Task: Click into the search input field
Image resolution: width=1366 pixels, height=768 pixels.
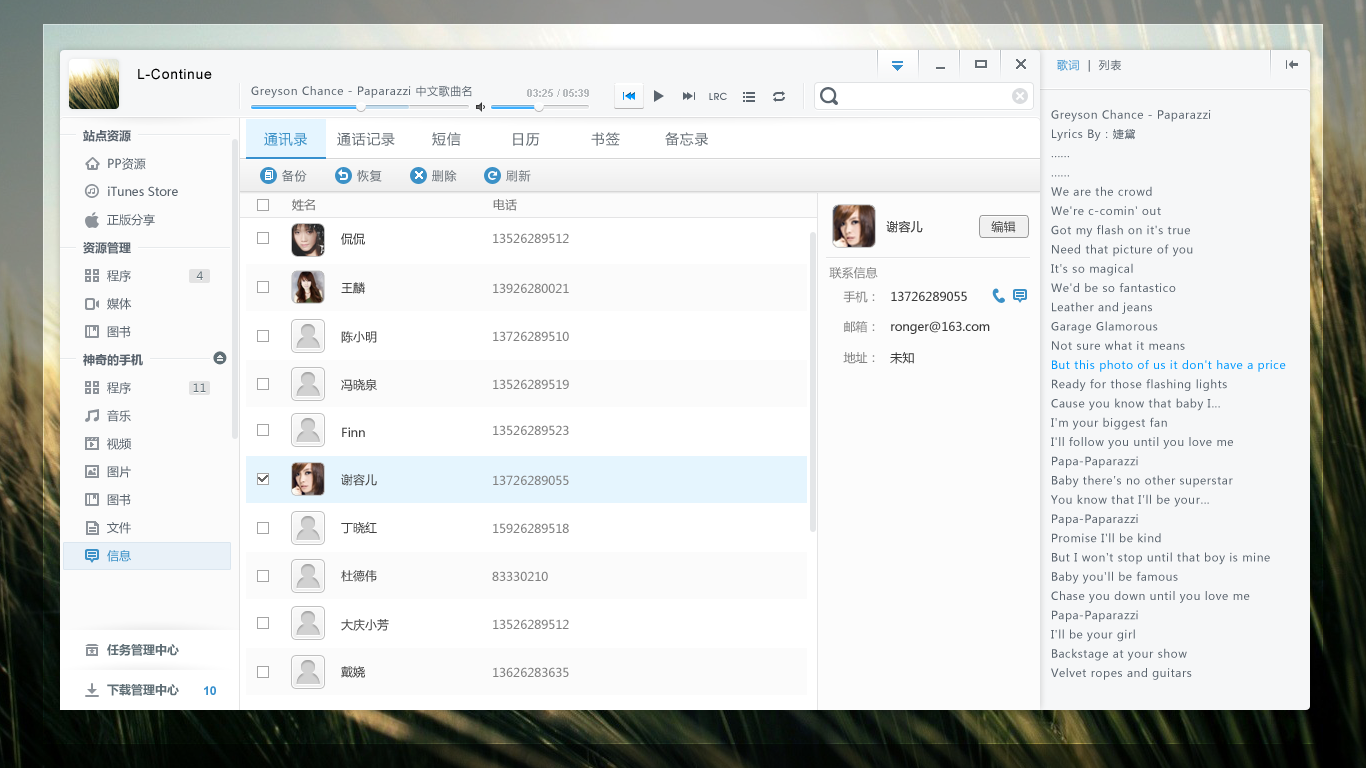Action: (x=924, y=96)
